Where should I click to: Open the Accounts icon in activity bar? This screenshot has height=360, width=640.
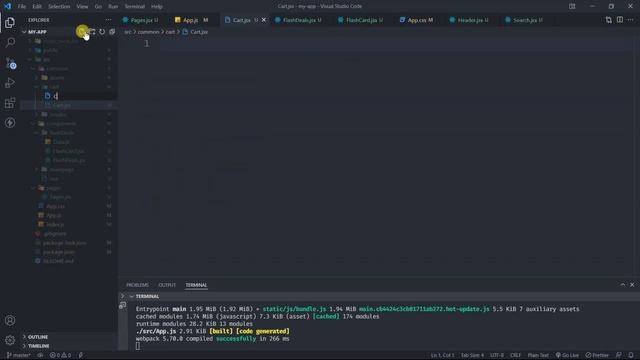coord(10,320)
